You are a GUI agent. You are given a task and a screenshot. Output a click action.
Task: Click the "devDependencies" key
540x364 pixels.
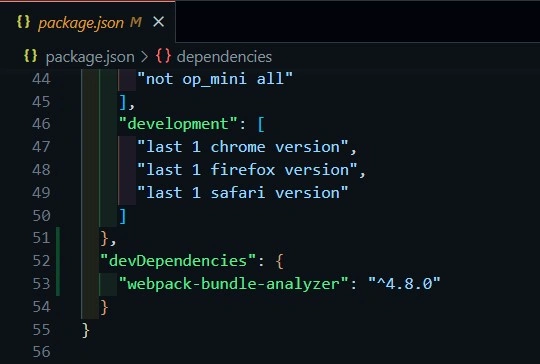(x=178, y=261)
